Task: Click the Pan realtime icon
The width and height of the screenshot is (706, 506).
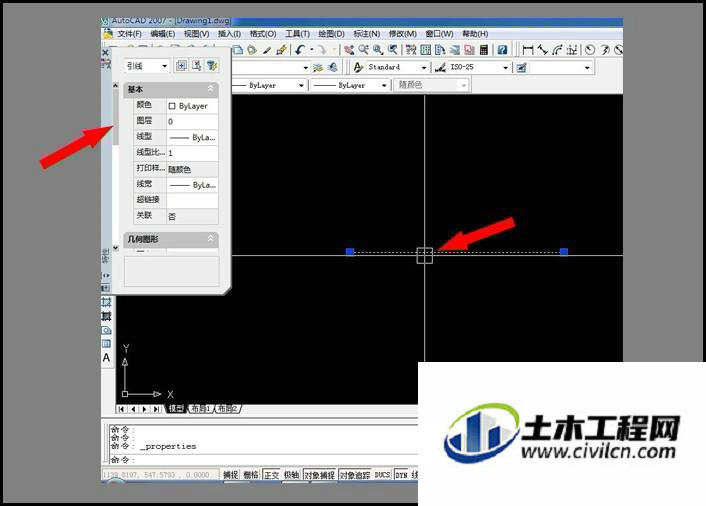Action: (x=349, y=50)
